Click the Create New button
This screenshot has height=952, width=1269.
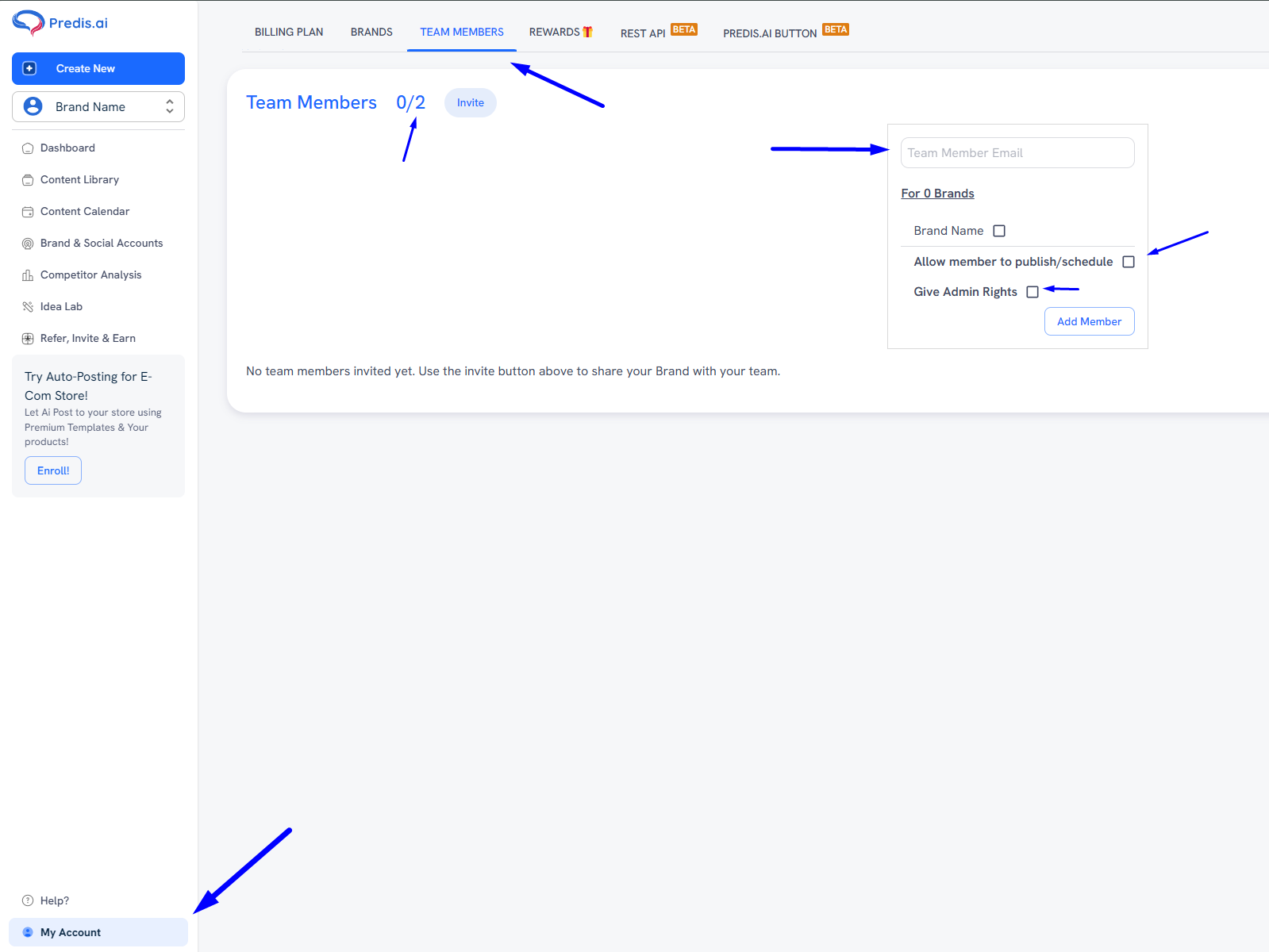pos(98,68)
